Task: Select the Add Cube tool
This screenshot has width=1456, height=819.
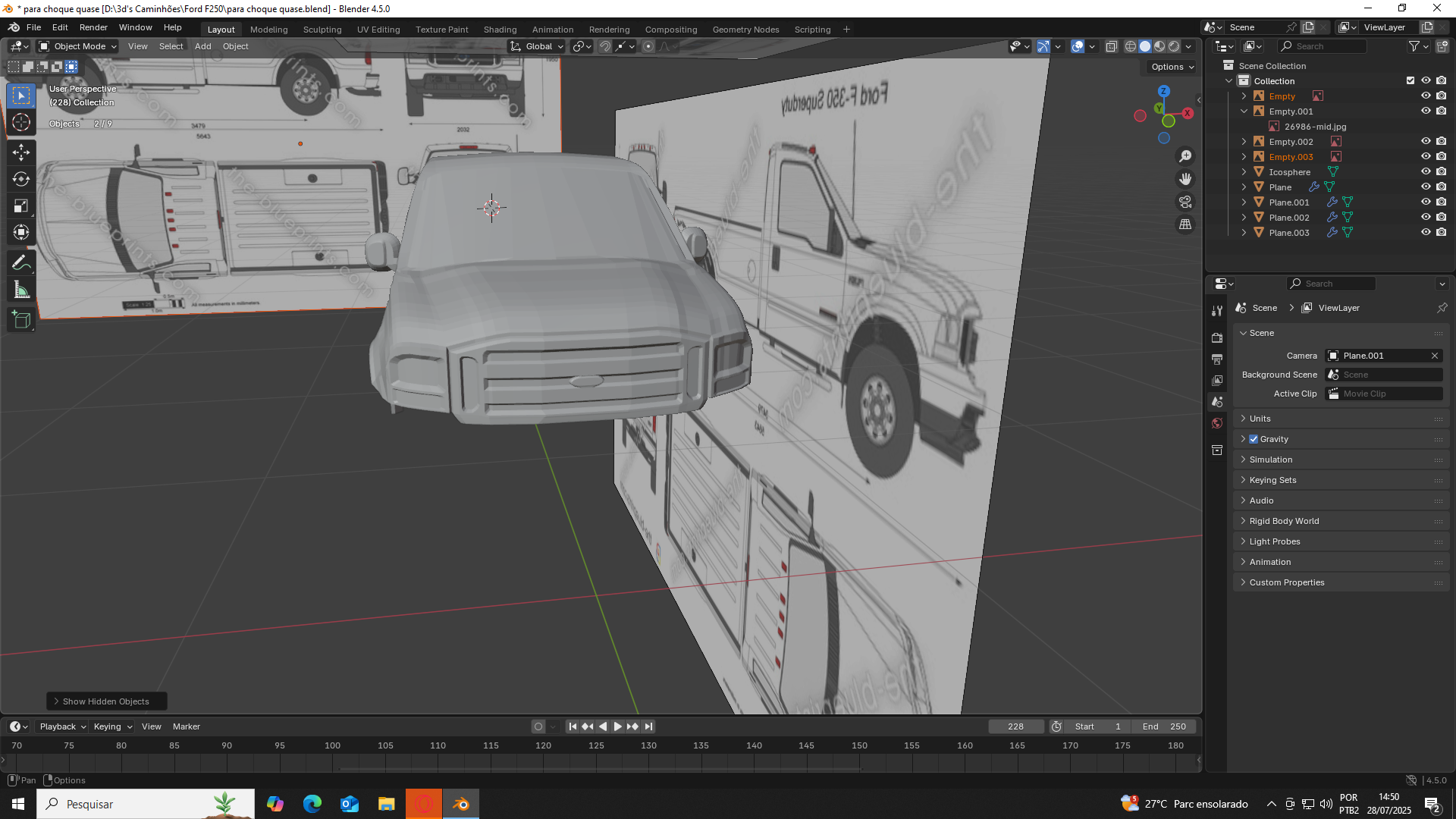Action: tap(21, 320)
